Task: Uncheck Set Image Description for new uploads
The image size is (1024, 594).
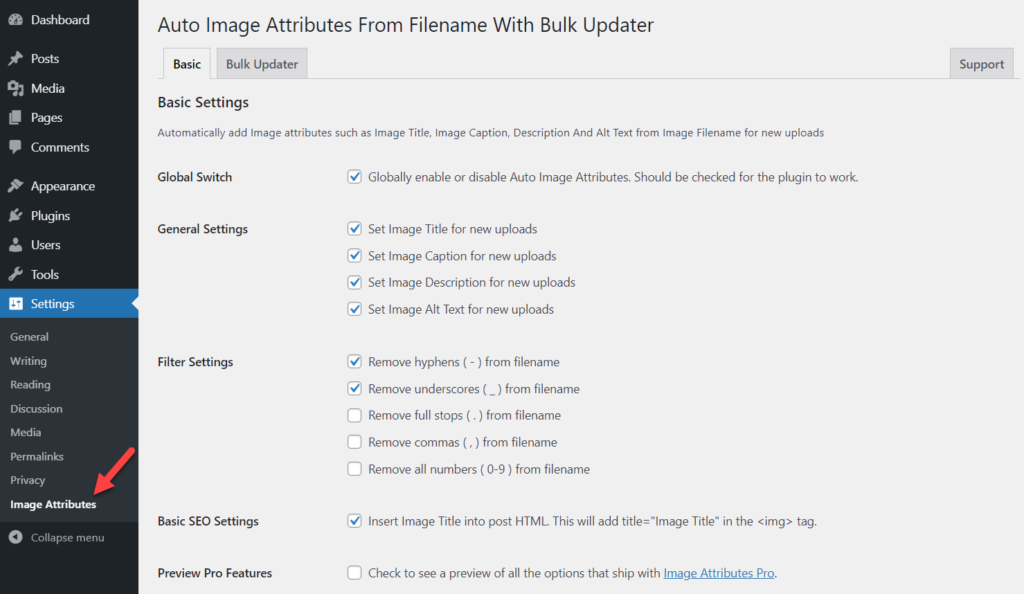Action: click(354, 282)
